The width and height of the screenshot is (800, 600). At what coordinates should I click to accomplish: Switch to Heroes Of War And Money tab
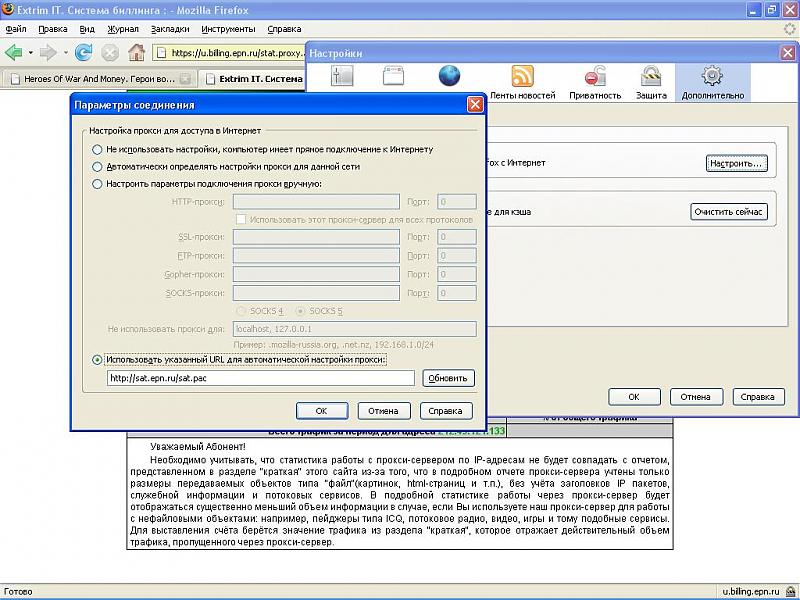coord(98,79)
